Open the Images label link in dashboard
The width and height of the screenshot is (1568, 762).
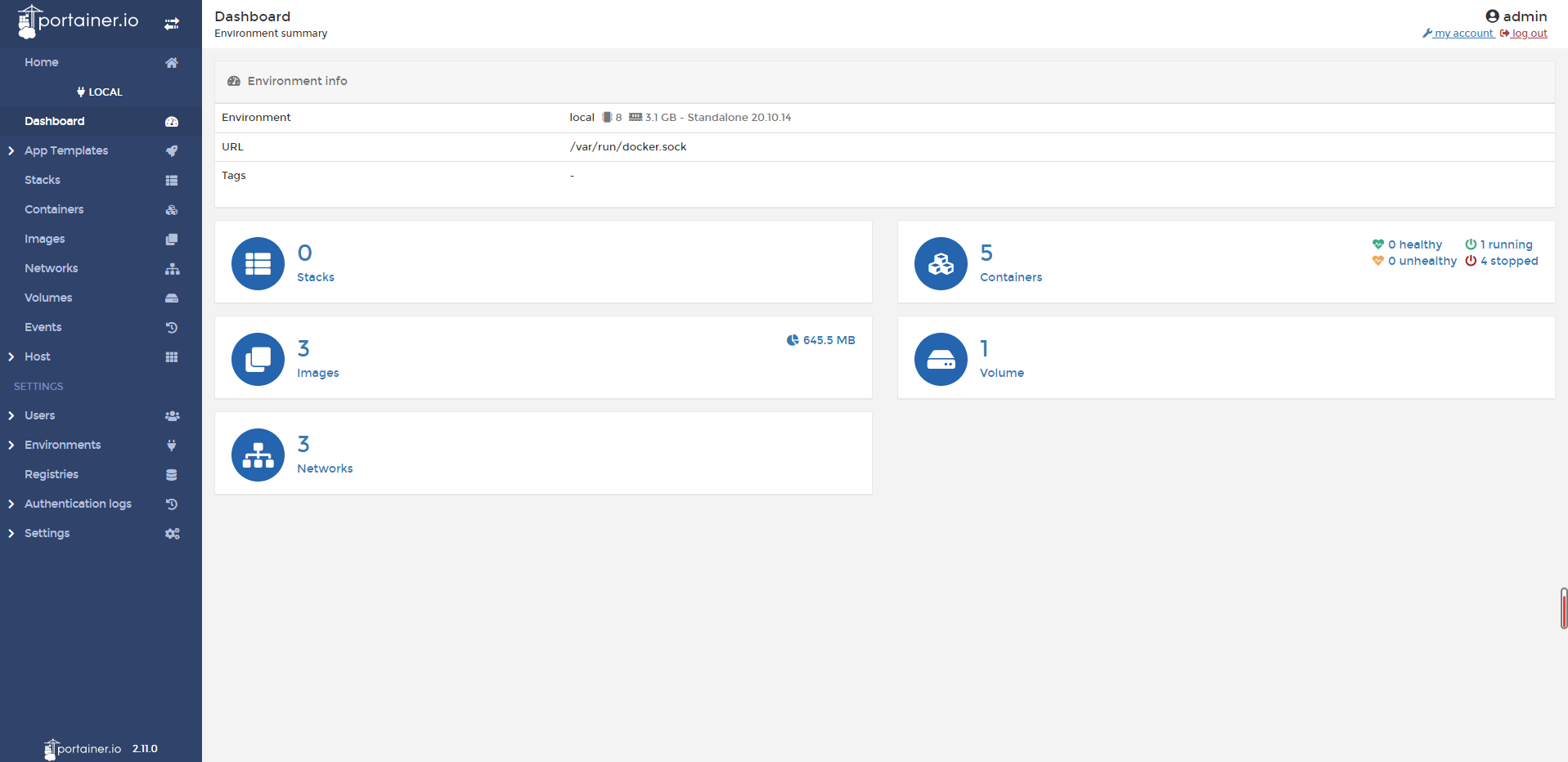318,373
